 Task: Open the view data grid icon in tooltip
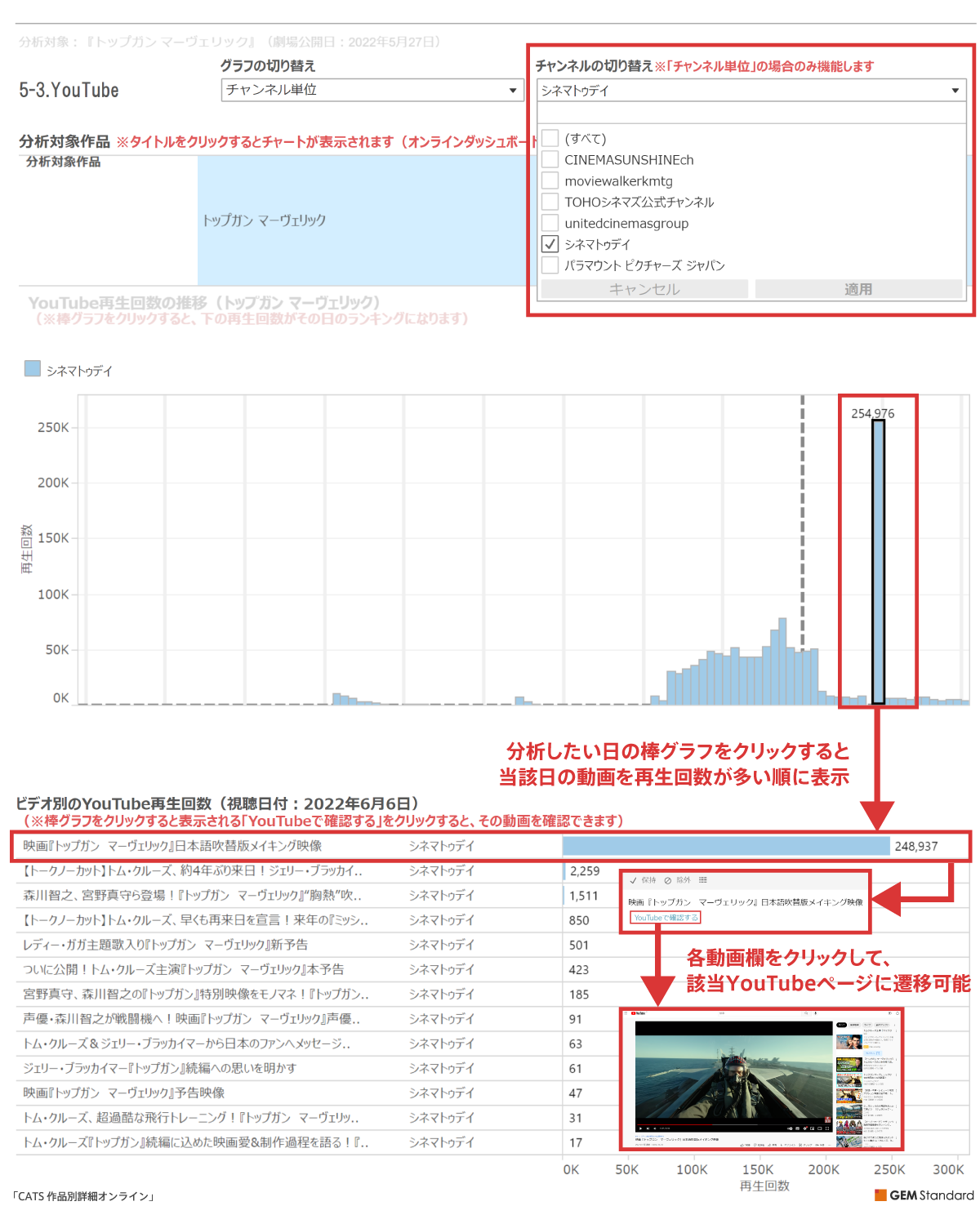point(702,880)
